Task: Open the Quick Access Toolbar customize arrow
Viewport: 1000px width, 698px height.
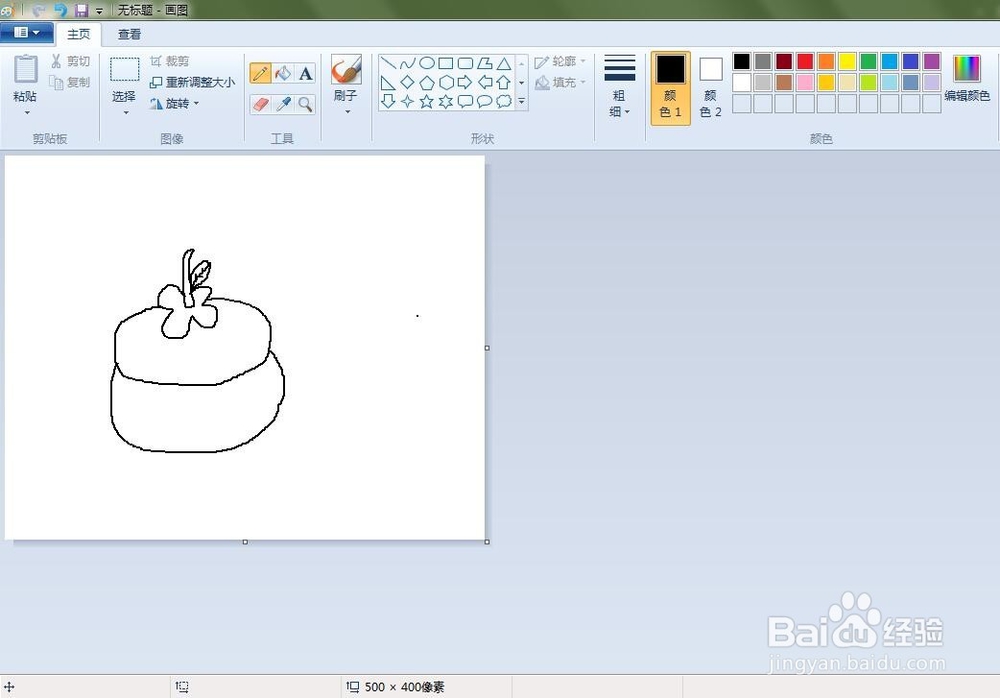Action: pos(99,11)
